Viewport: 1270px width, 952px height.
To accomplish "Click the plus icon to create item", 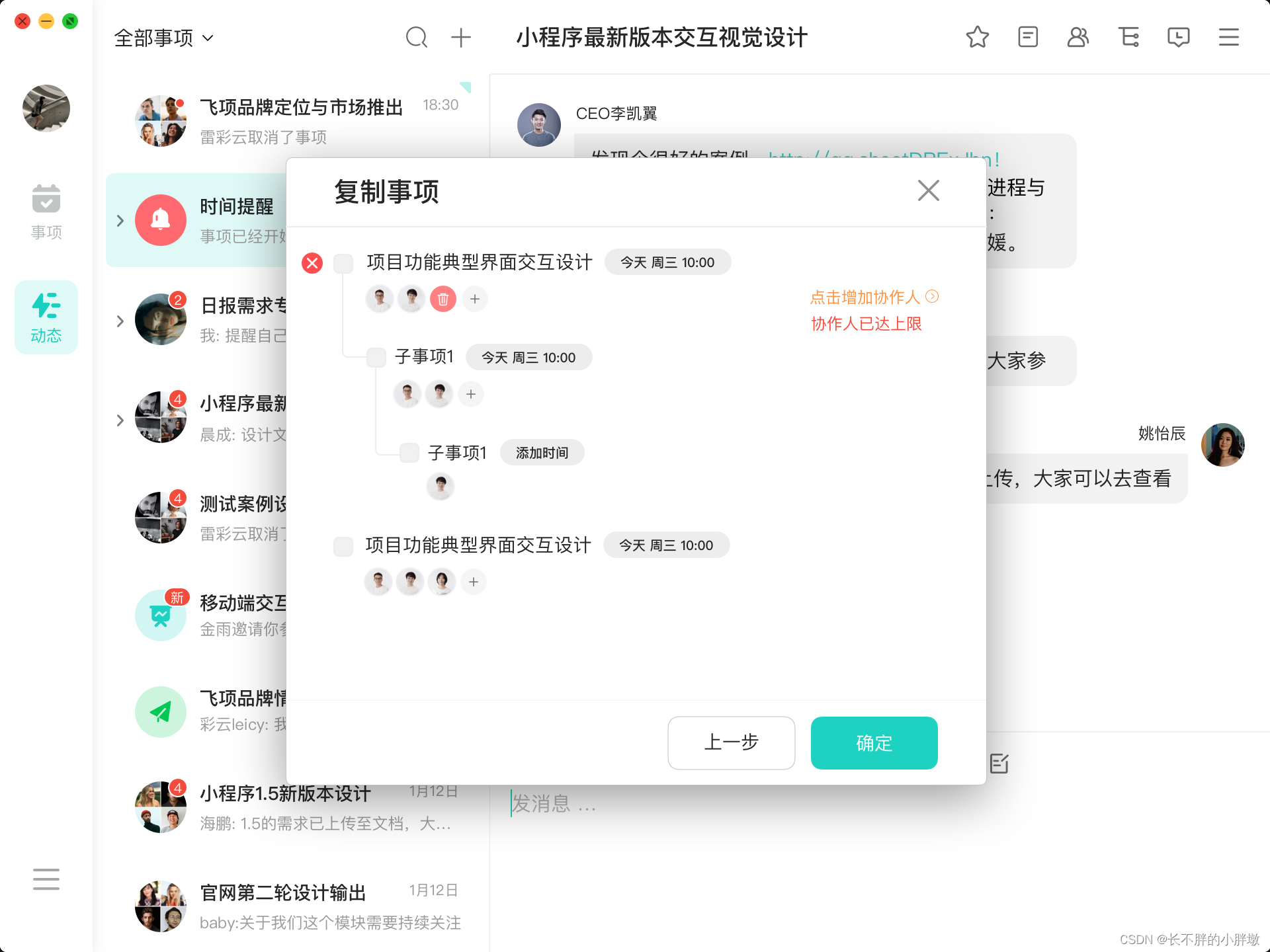I will [x=460, y=37].
